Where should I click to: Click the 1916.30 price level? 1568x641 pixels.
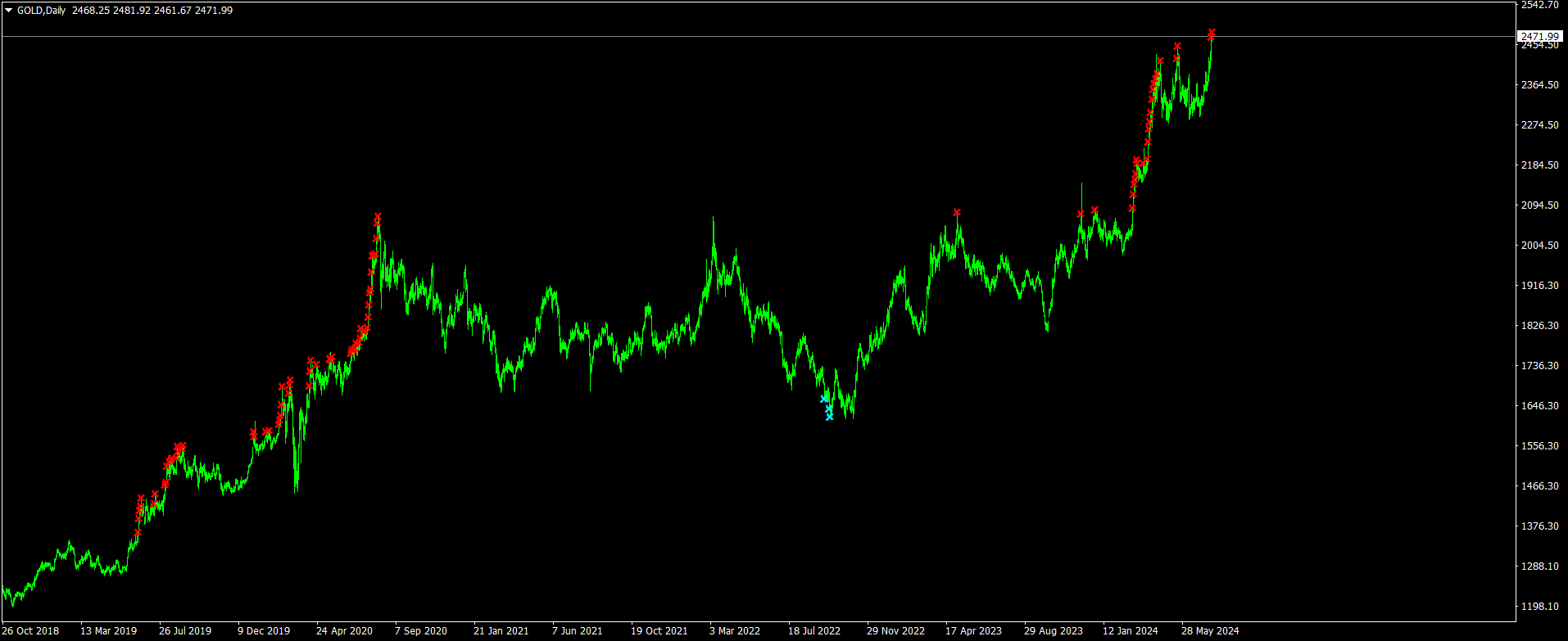click(x=1540, y=286)
